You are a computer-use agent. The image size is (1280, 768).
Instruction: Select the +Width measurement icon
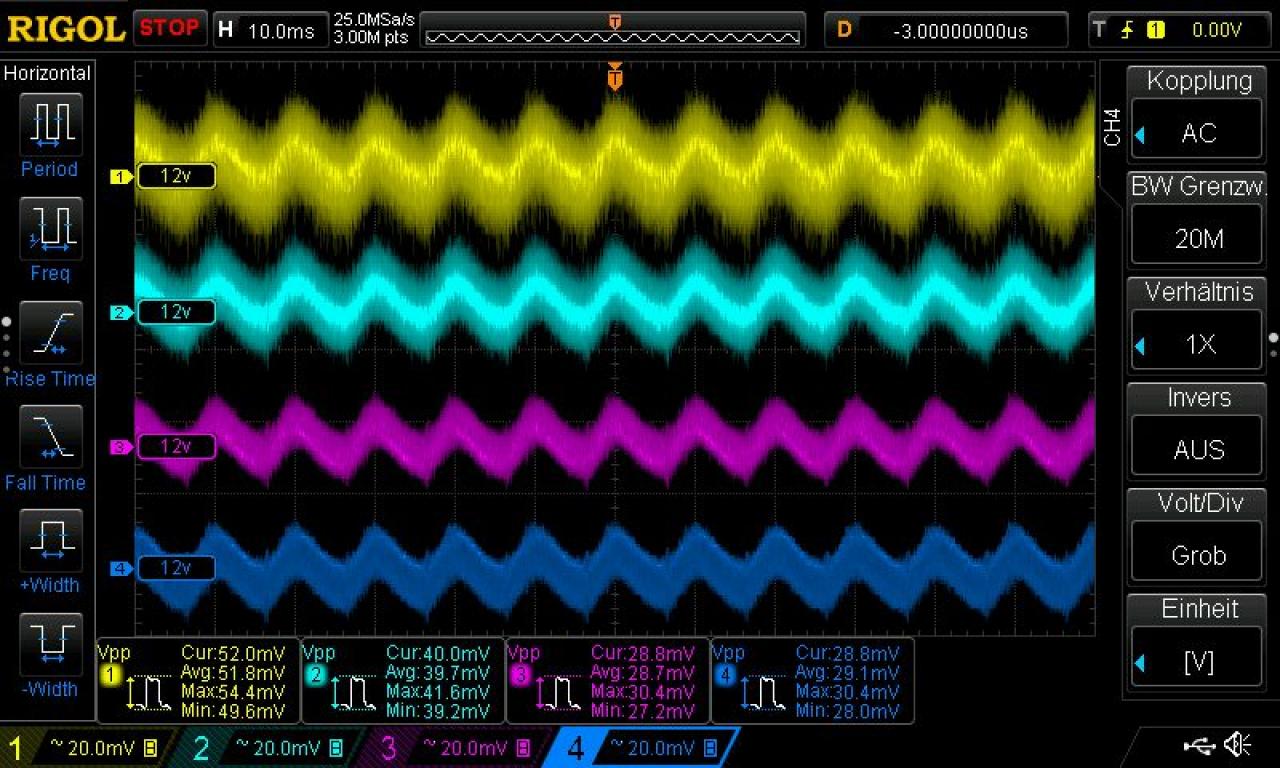click(50, 540)
